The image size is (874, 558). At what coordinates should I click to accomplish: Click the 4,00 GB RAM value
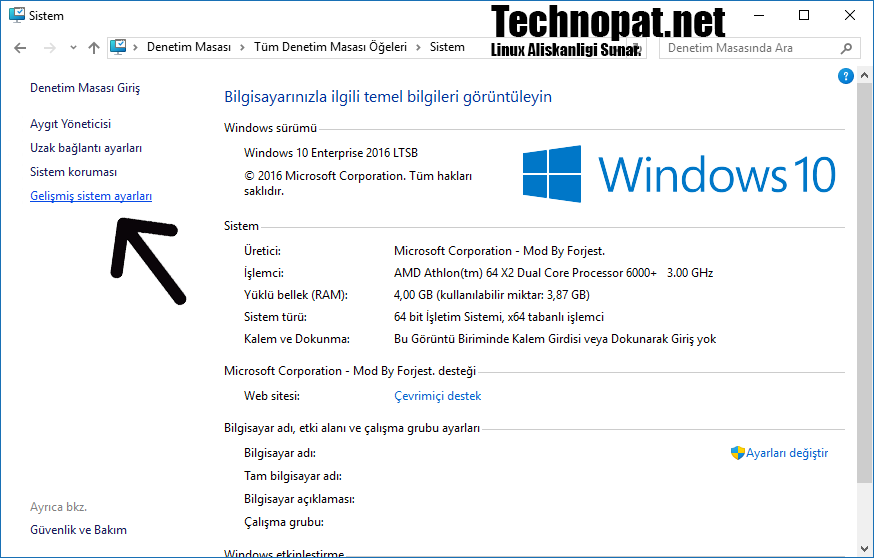[x=492, y=295]
